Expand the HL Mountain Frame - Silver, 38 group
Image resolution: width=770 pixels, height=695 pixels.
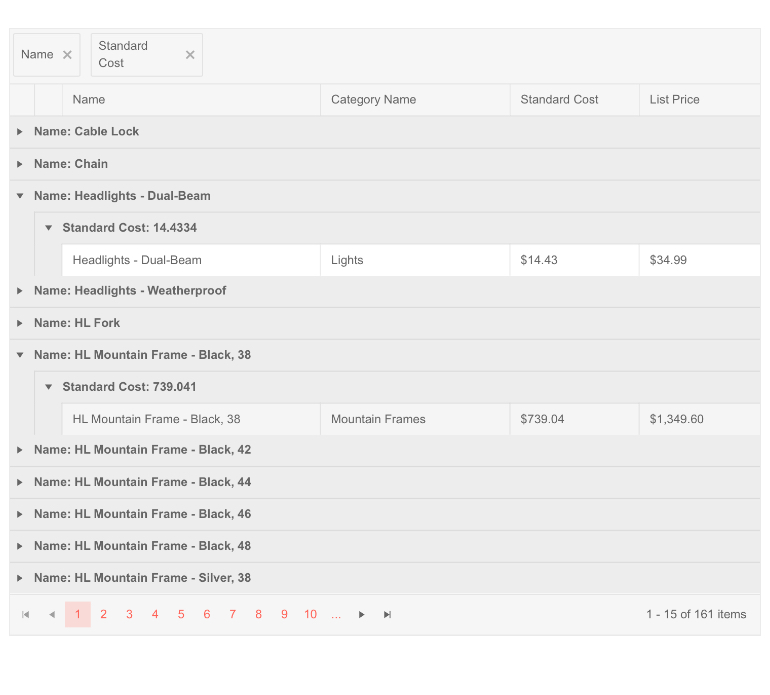(x=20, y=578)
